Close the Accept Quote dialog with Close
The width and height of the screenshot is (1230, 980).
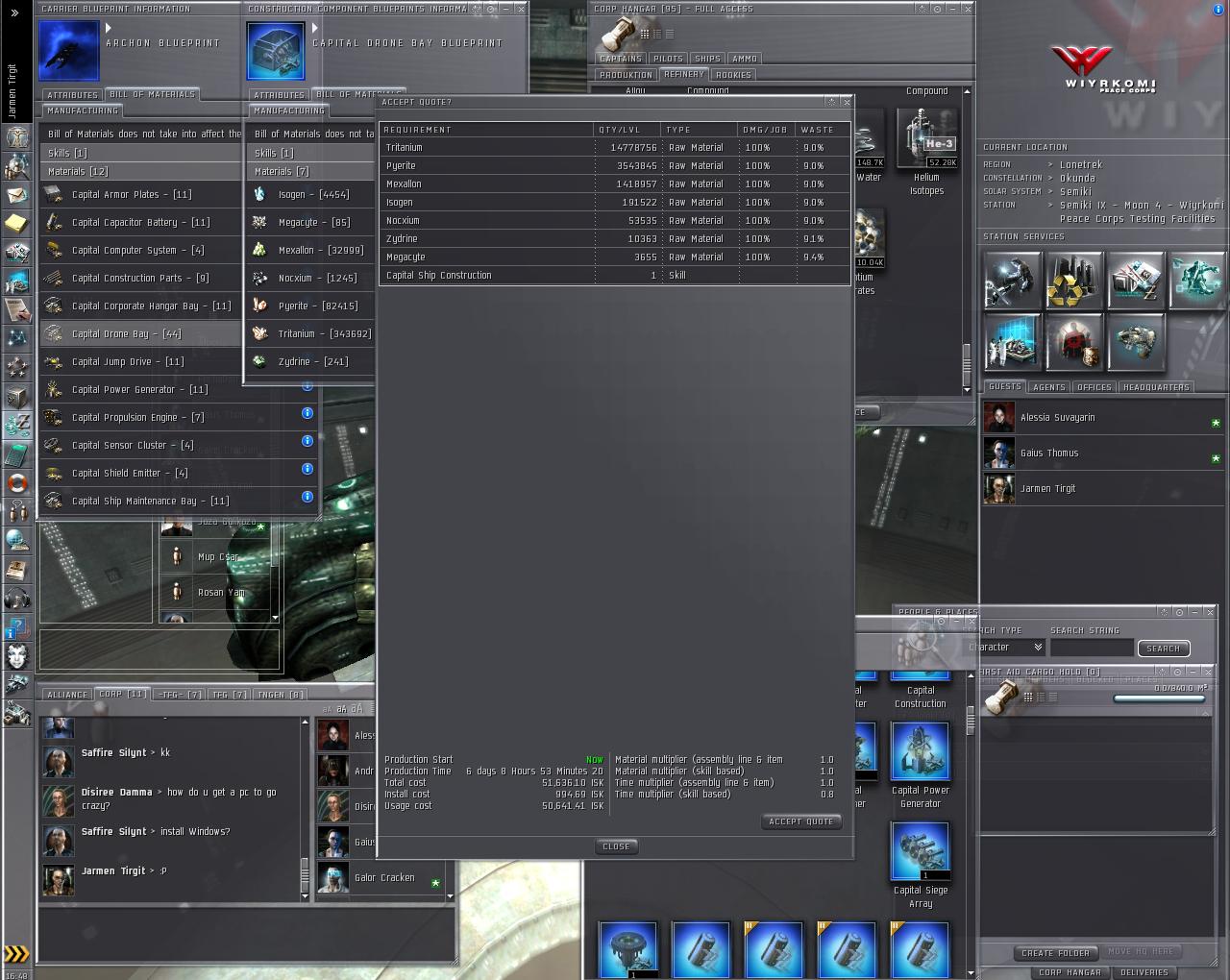pyautogui.click(x=616, y=846)
